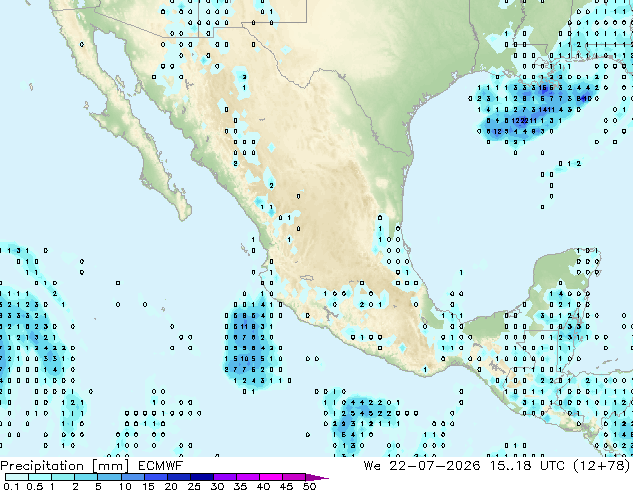Click the "50" legend scale label
This screenshot has height=490, width=634.
309,486
